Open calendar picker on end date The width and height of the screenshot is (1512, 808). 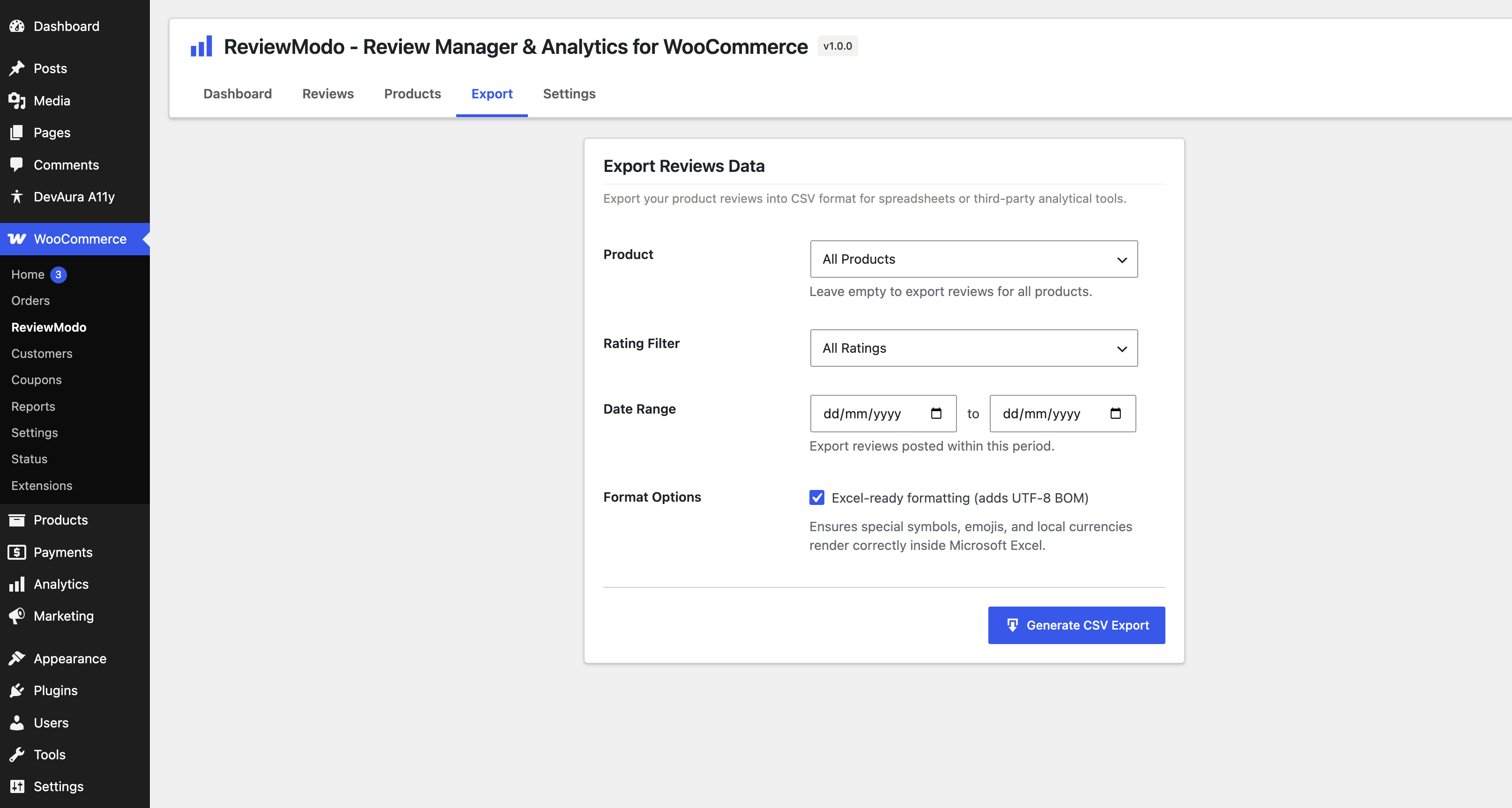[x=1115, y=414]
